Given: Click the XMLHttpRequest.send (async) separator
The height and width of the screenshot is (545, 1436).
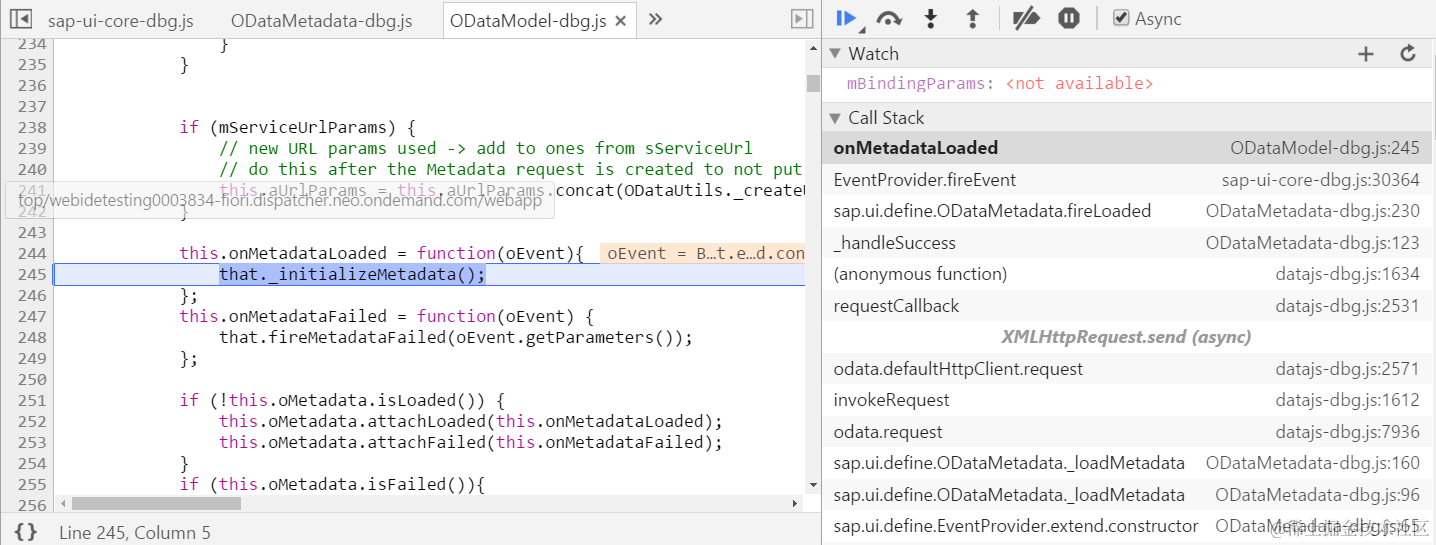Looking at the screenshot, I should (1126, 337).
